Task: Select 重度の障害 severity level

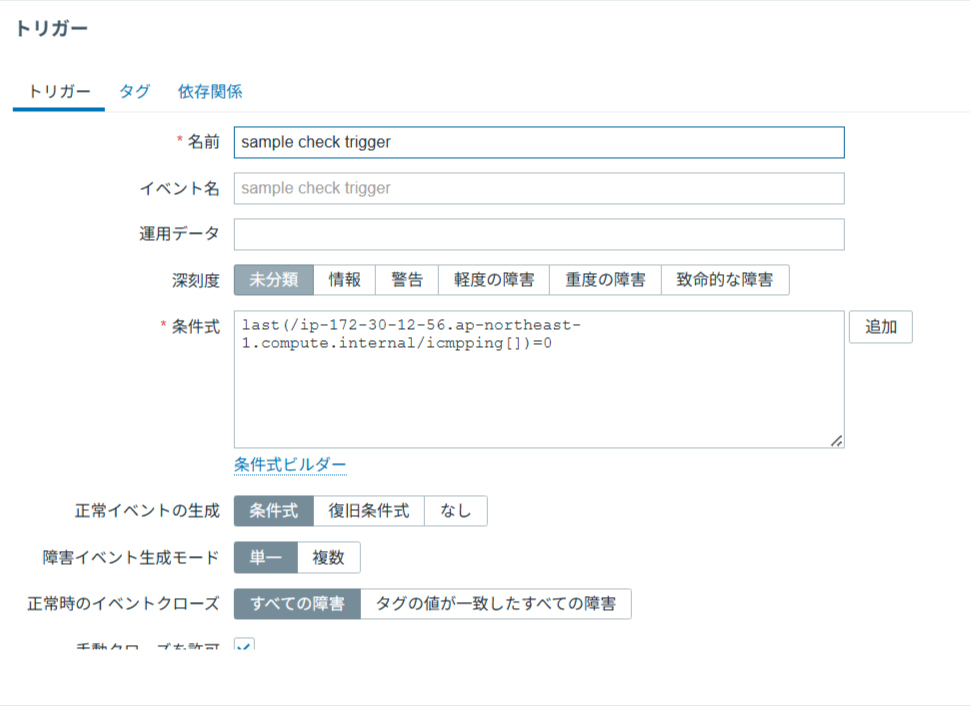Action: coord(605,280)
